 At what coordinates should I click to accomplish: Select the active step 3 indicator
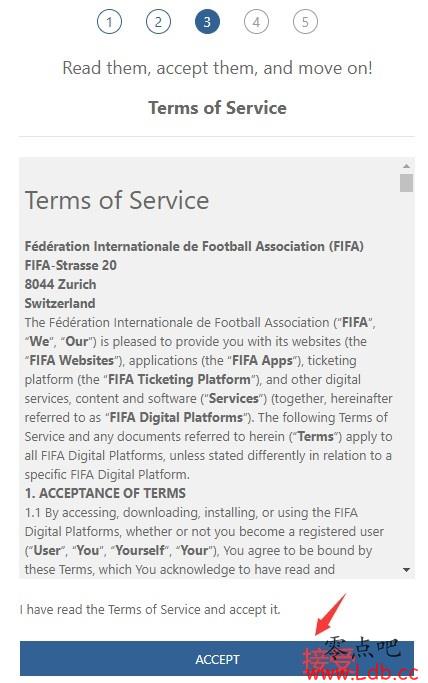207,22
